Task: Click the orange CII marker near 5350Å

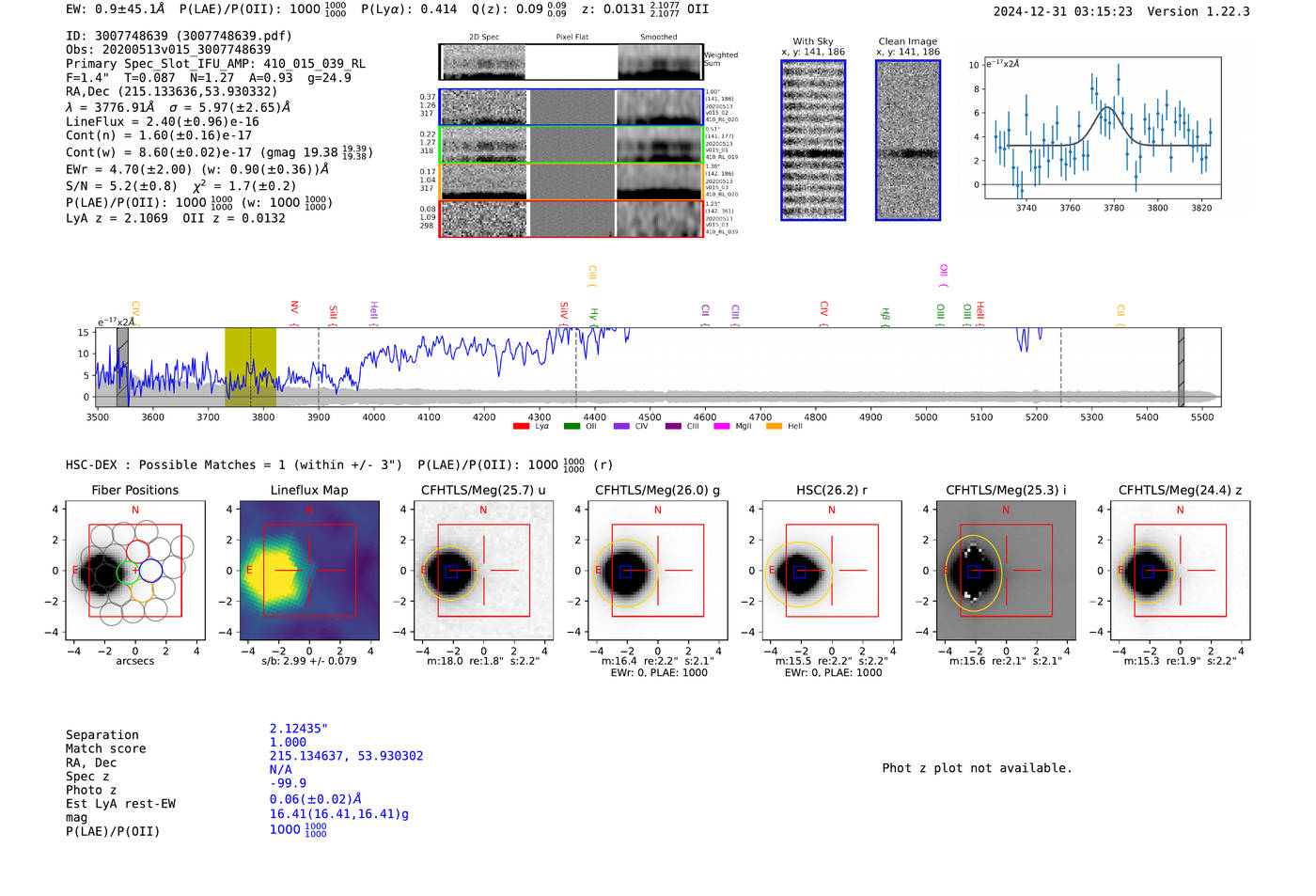Action: click(1120, 315)
